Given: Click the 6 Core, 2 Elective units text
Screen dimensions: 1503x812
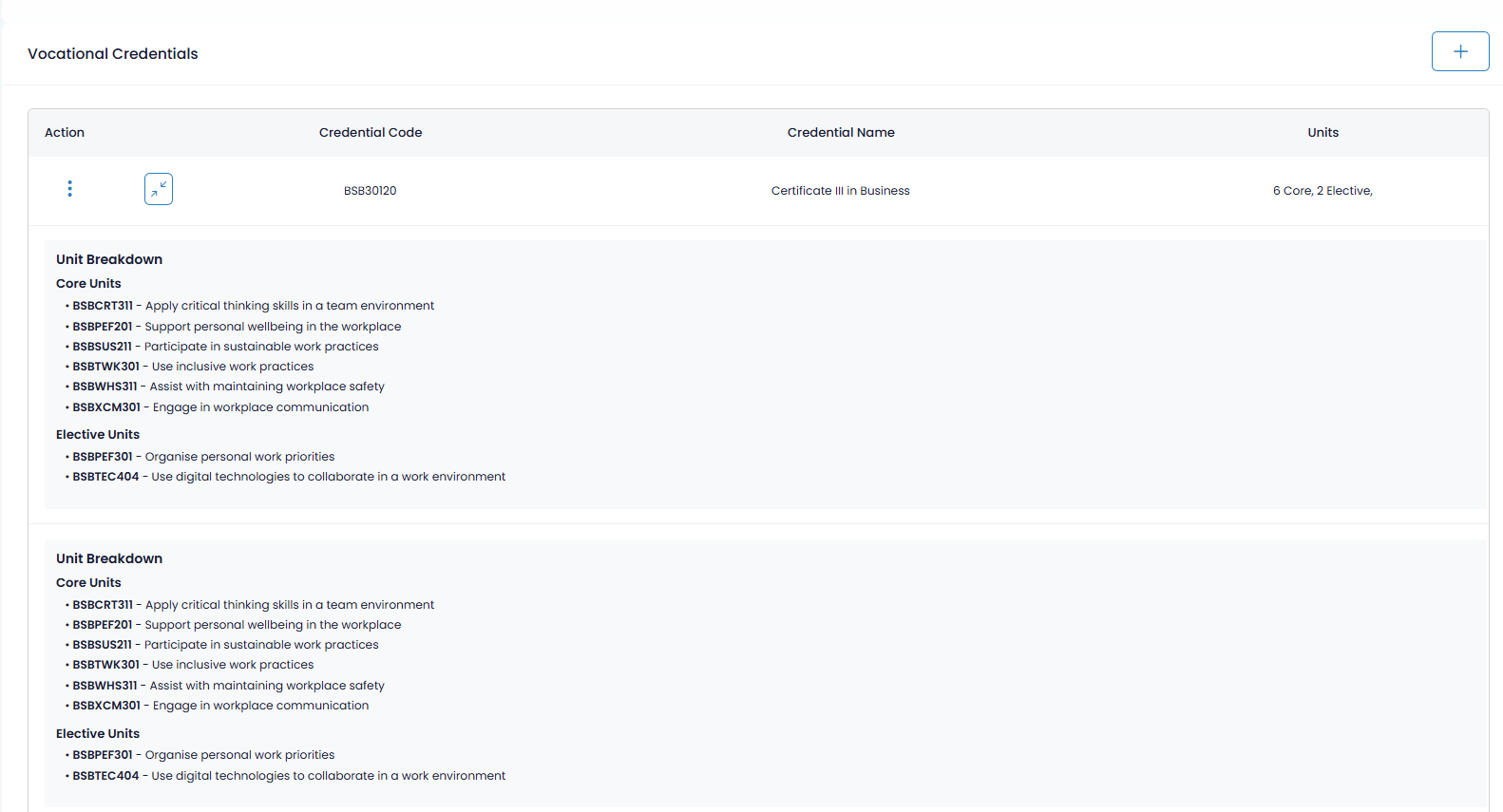Looking at the screenshot, I should click(1322, 191).
